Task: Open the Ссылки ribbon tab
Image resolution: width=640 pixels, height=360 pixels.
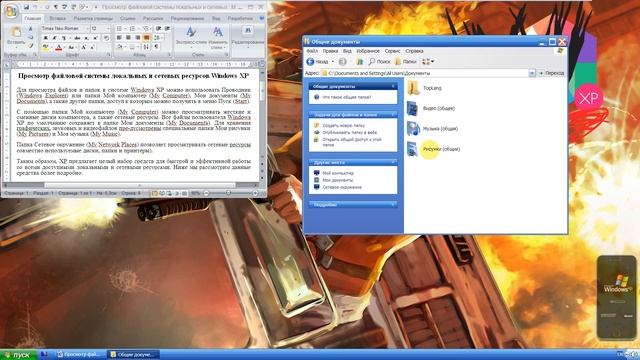Action: 127,18
